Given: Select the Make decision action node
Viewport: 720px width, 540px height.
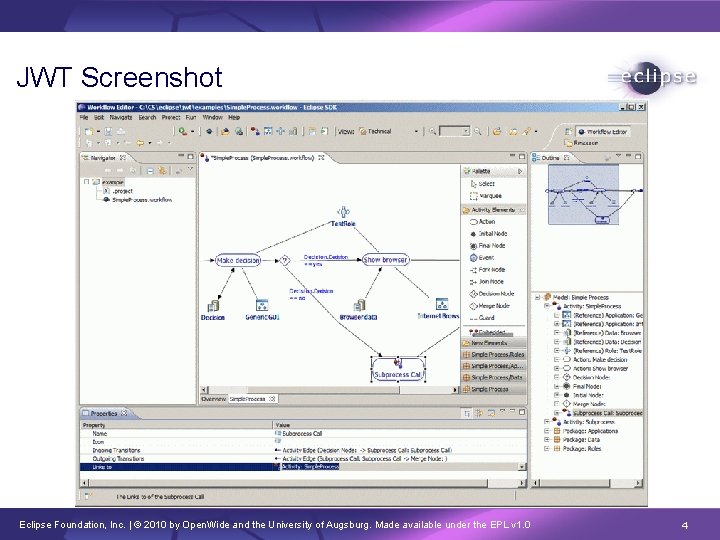Looking at the screenshot, I should (238, 260).
